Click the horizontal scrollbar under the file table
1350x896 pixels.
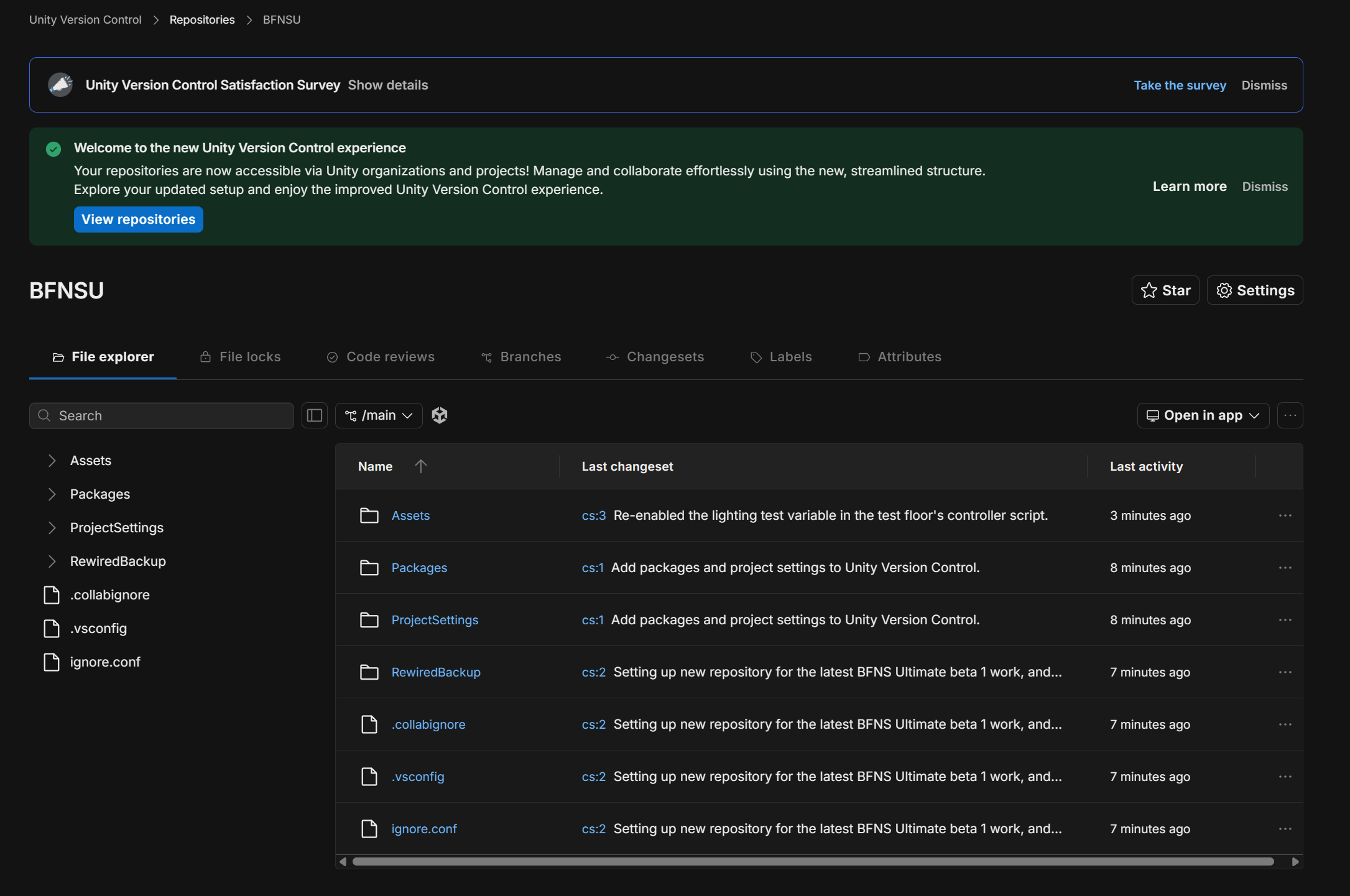812,862
